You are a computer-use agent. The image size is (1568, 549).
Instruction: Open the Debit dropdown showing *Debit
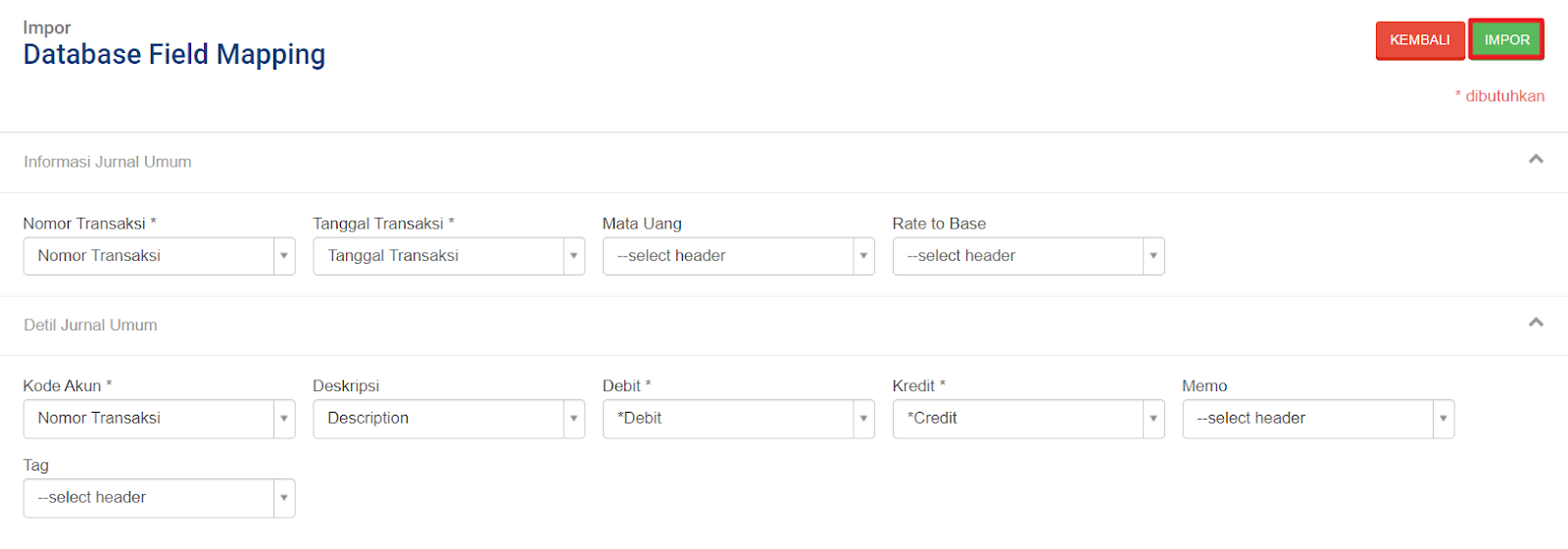tap(739, 419)
